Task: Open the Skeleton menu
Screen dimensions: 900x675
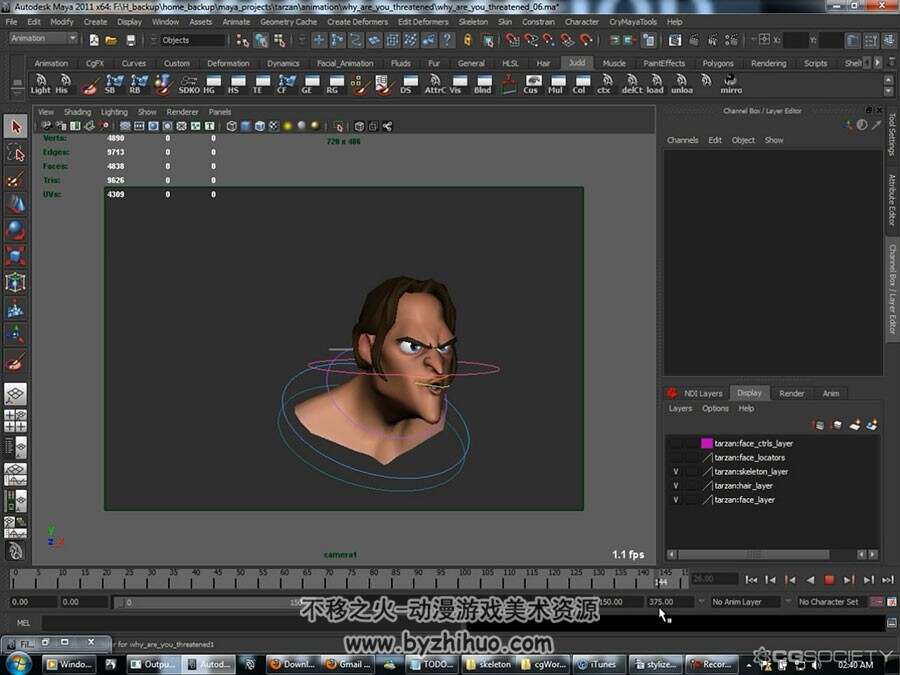Action: pos(473,22)
